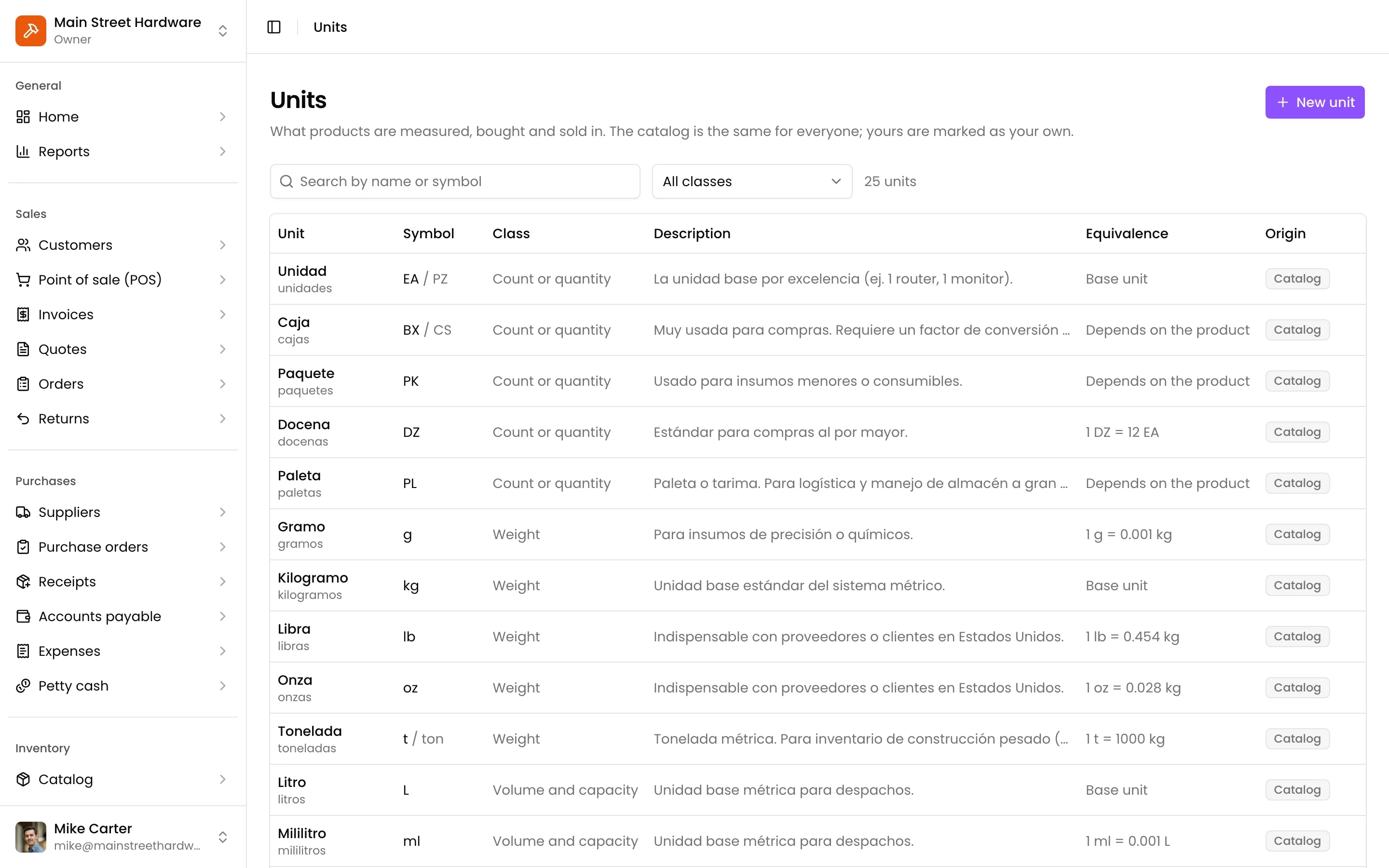Image resolution: width=1389 pixels, height=868 pixels.
Task: Click the Catalog box icon in sidebar
Action: [x=23, y=779]
